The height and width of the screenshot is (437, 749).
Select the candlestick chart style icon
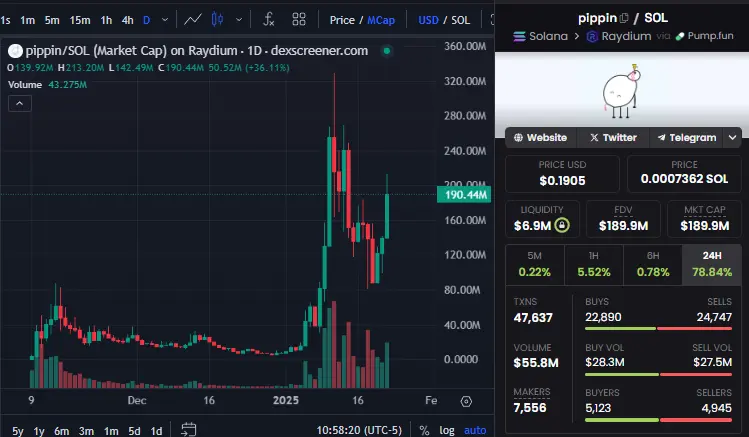(x=217, y=20)
